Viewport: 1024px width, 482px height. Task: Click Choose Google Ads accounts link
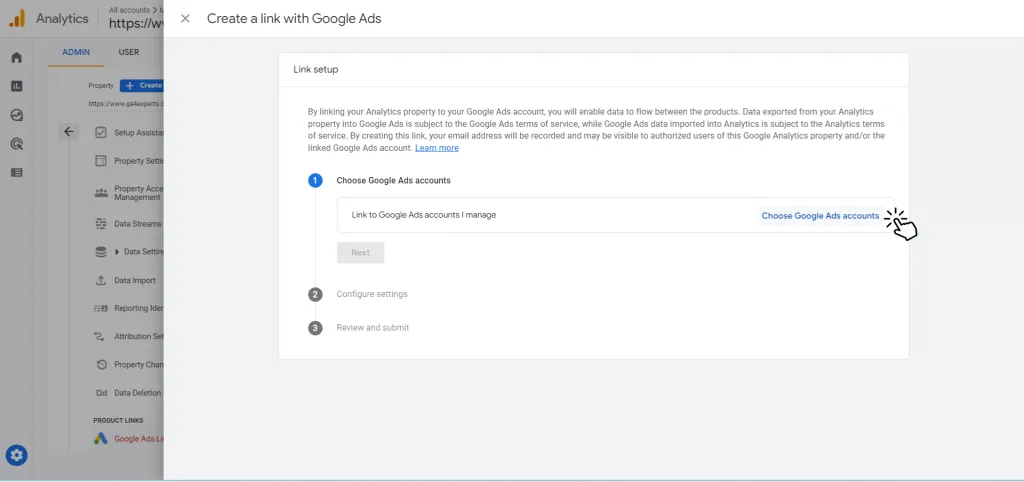click(820, 216)
